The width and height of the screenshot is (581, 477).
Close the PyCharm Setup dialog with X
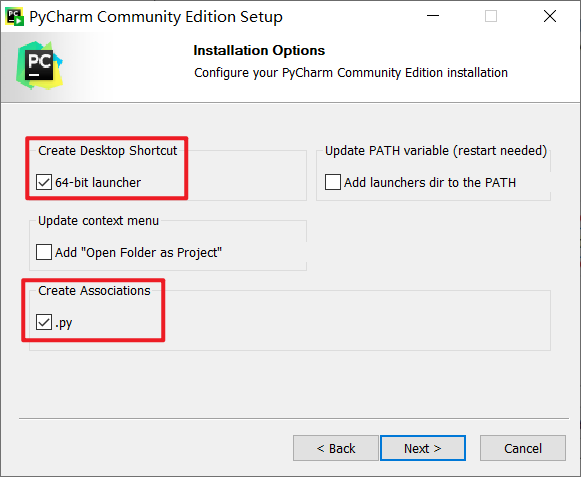[550, 16]
